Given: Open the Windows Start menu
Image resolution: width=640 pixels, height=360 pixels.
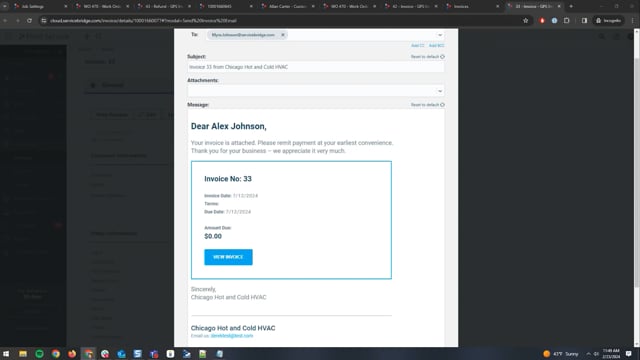Looking at the screenshot, I should [x=6, y=354].
